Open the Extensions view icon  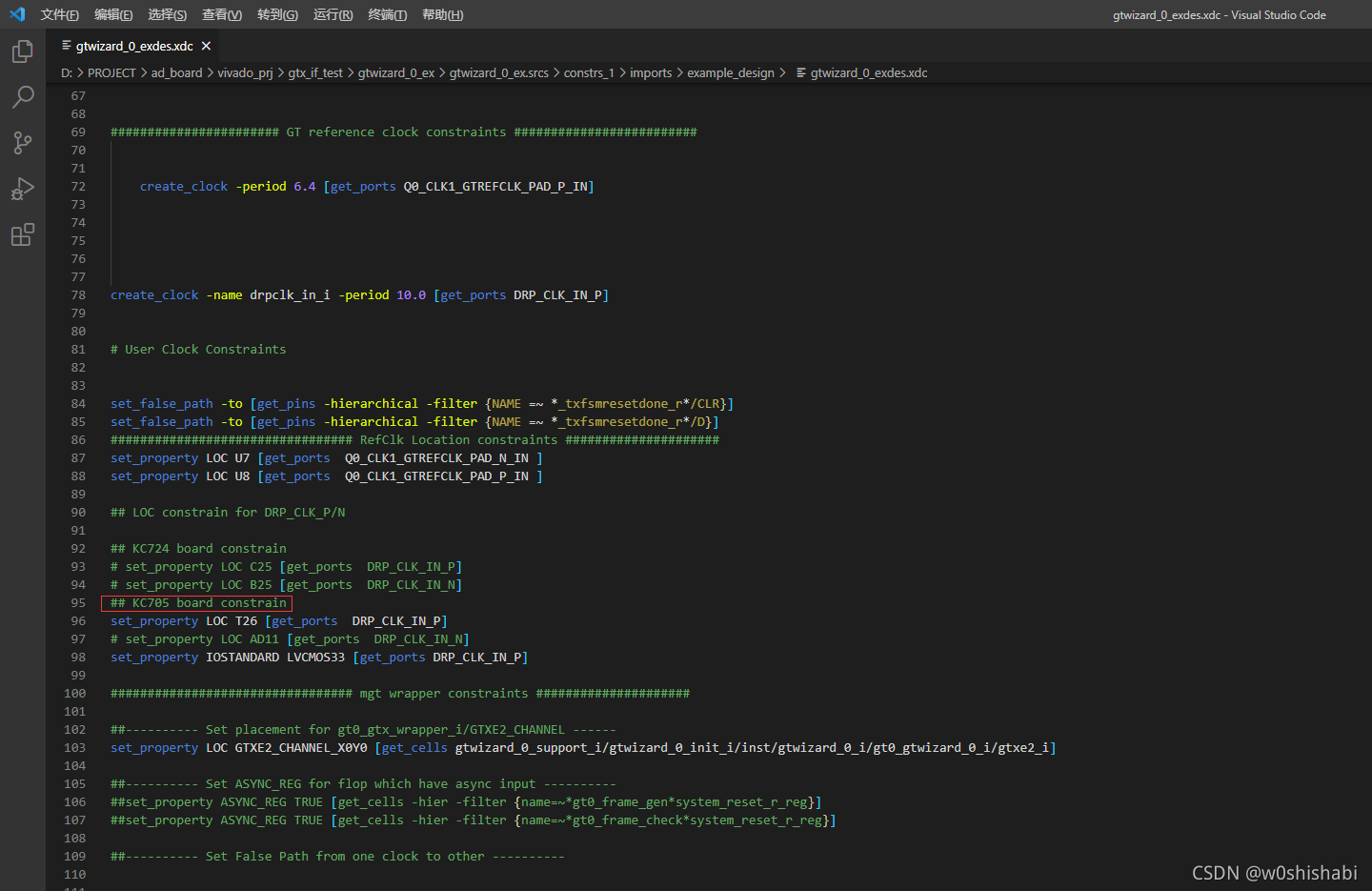point(23,234)
